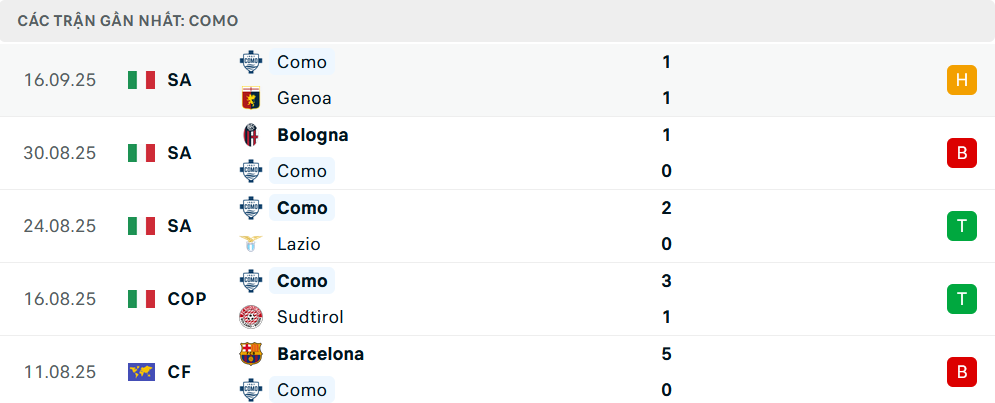
Task: Click the Genoa club crest icon
Action: click(250, 98)
